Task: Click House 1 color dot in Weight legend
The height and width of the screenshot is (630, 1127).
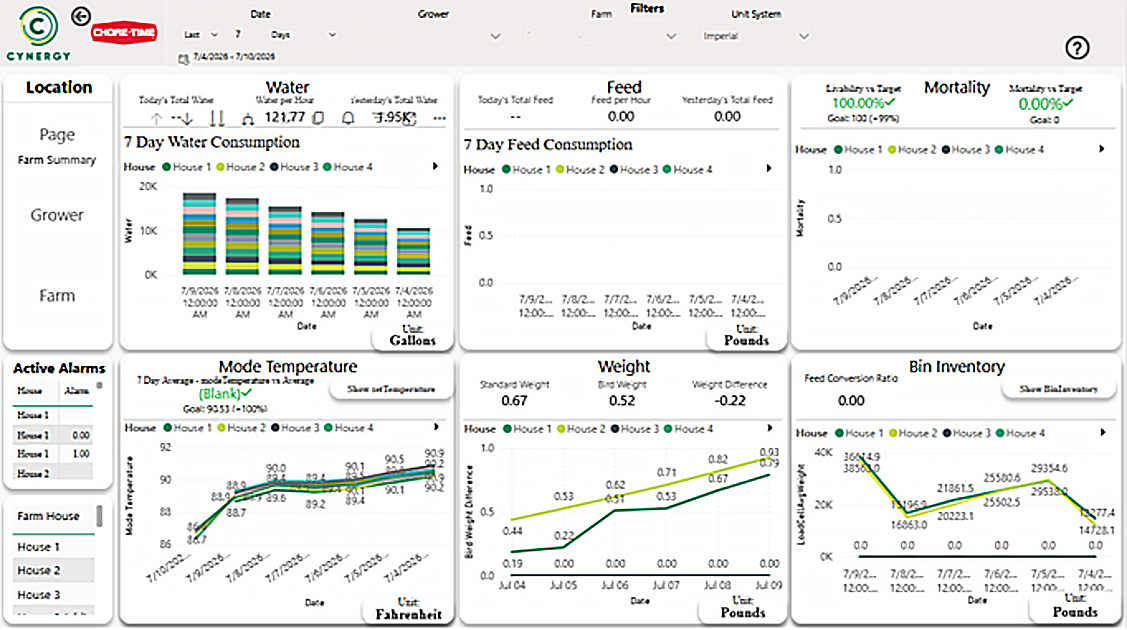Action: 507,429
